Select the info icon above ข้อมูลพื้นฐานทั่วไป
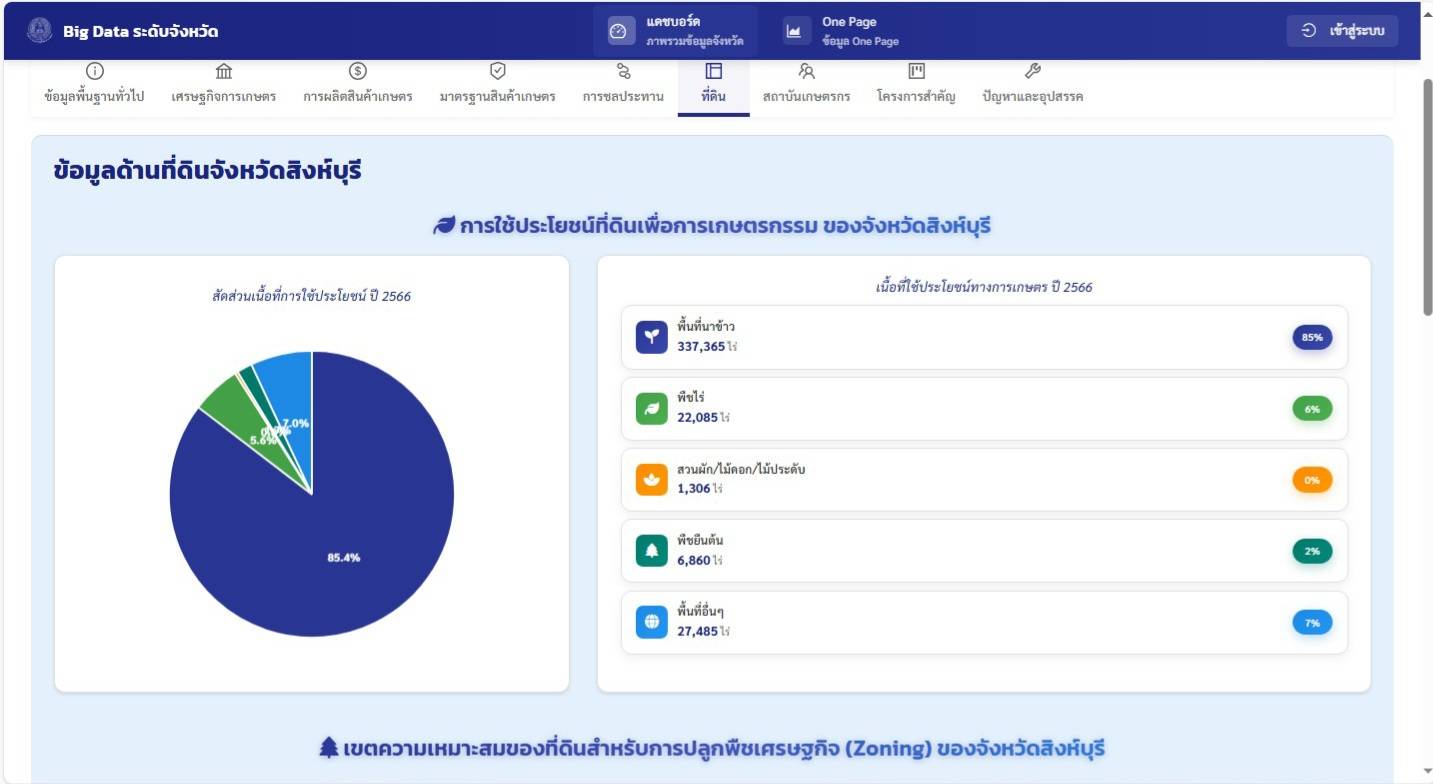The height and width of the screenshot is (784, 1433). click(94, 72)
